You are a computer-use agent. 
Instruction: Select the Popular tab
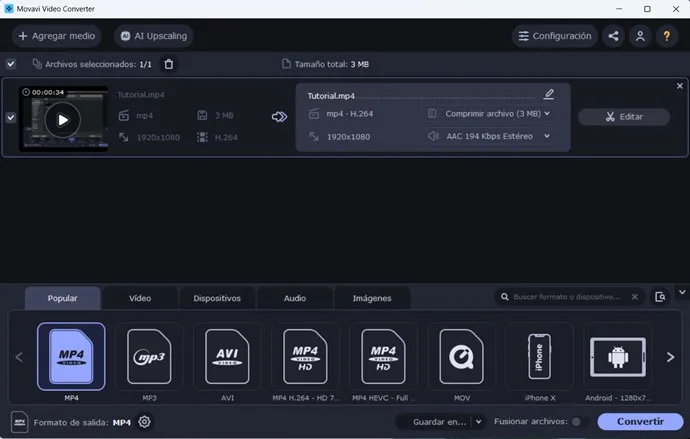point(62,298)
